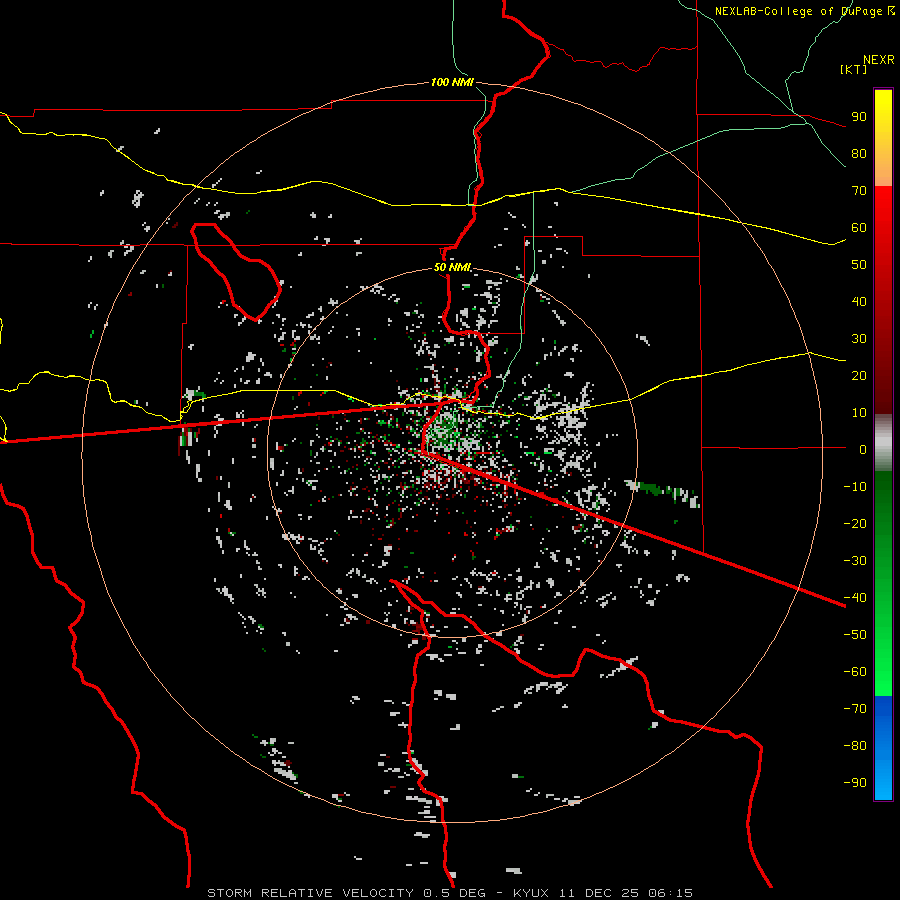The height and width of the screenshot is (900, 900).
Task: Click the 40 value on velocity scale
Action: click(859, 301)
